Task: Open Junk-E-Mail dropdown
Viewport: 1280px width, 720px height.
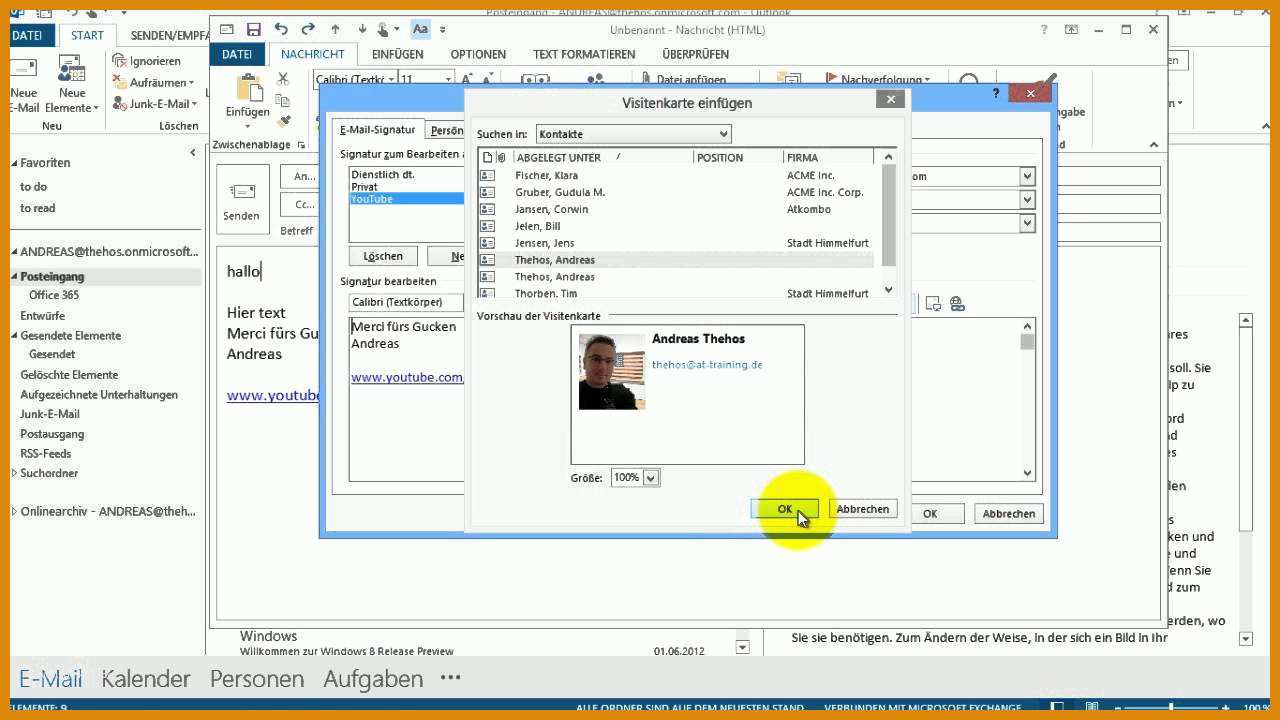Action: [156, 103]
